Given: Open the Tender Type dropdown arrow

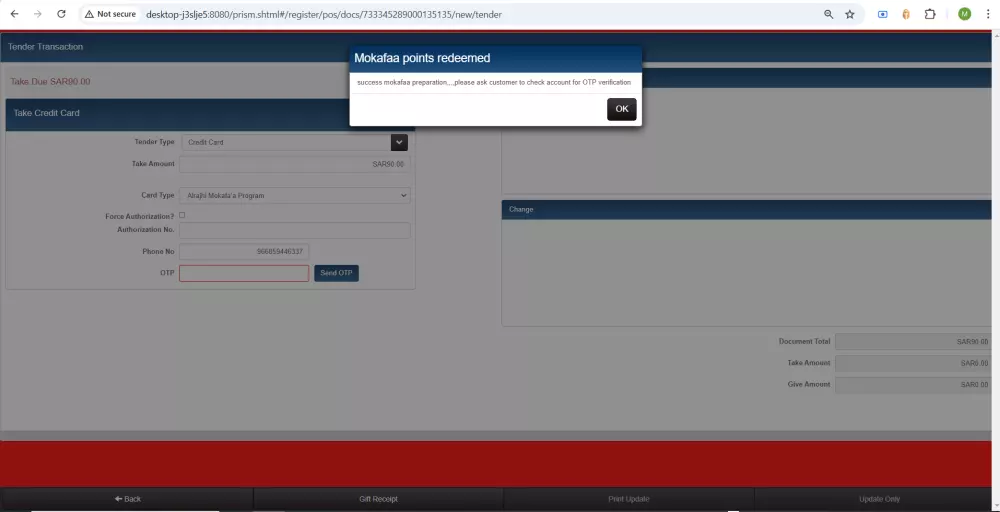Looking at the screenshot, I should [399, 142].
